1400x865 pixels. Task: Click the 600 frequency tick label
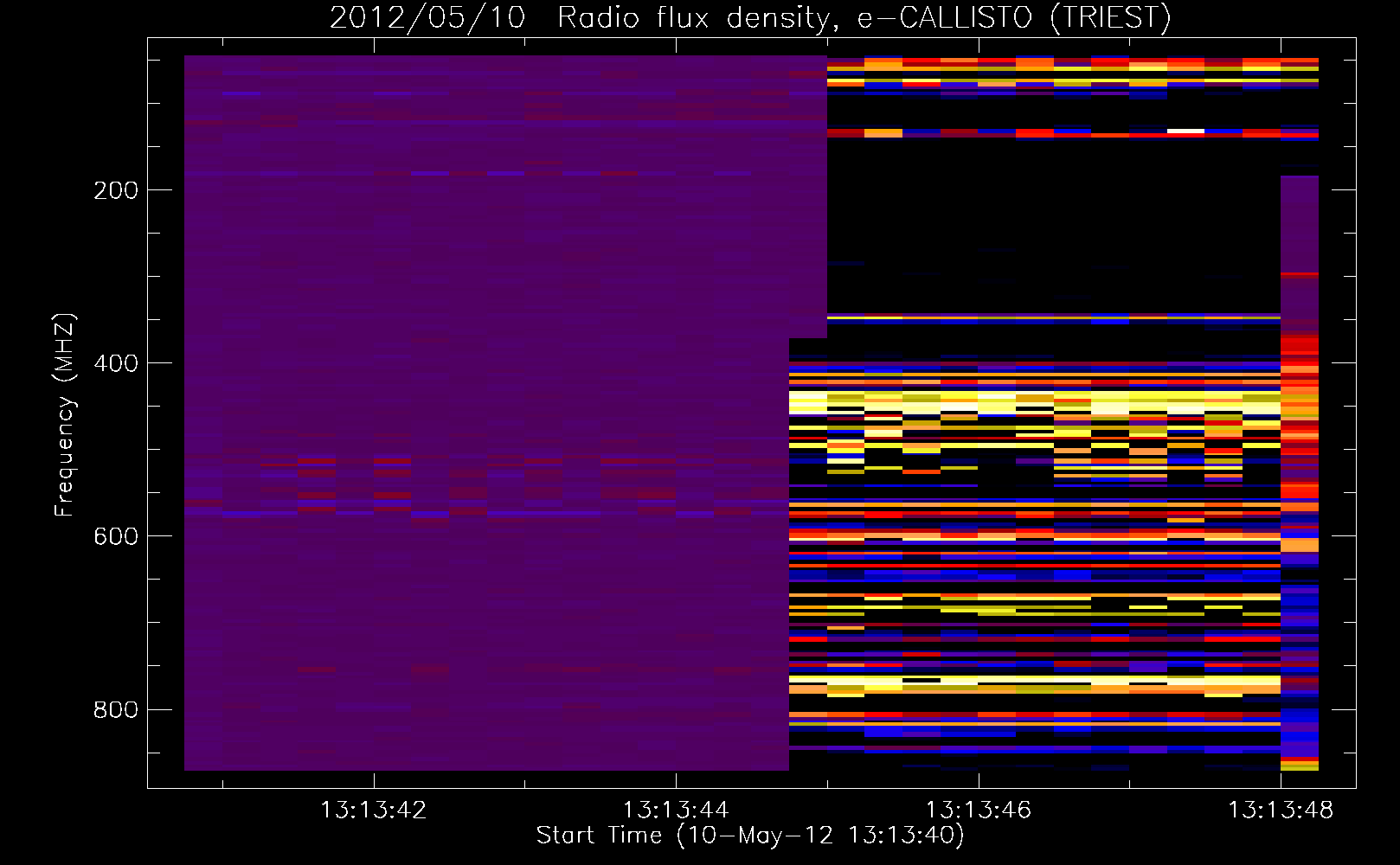116,536
